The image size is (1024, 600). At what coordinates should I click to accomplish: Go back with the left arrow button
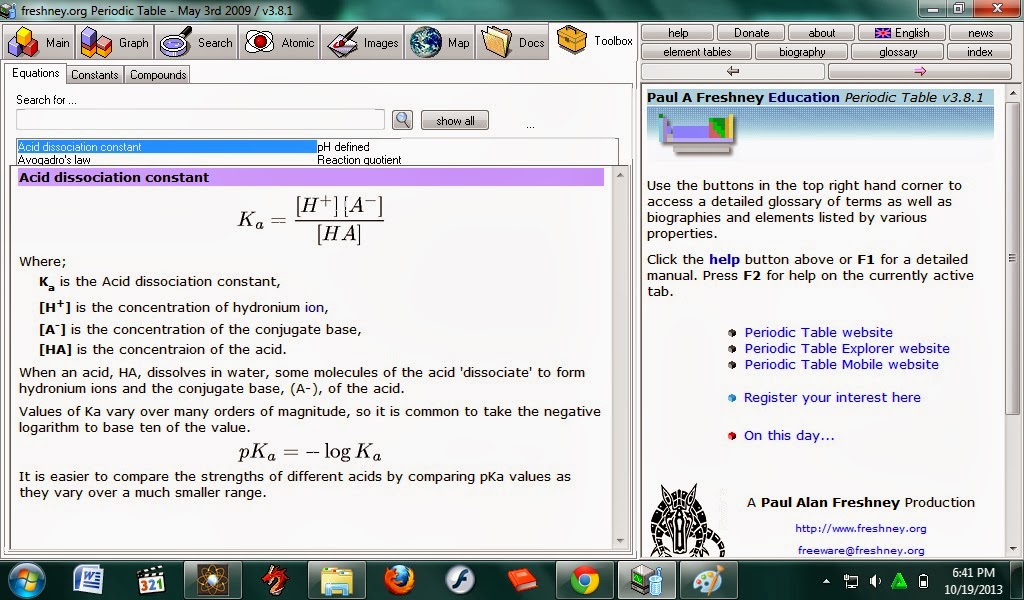pos(733,71)
